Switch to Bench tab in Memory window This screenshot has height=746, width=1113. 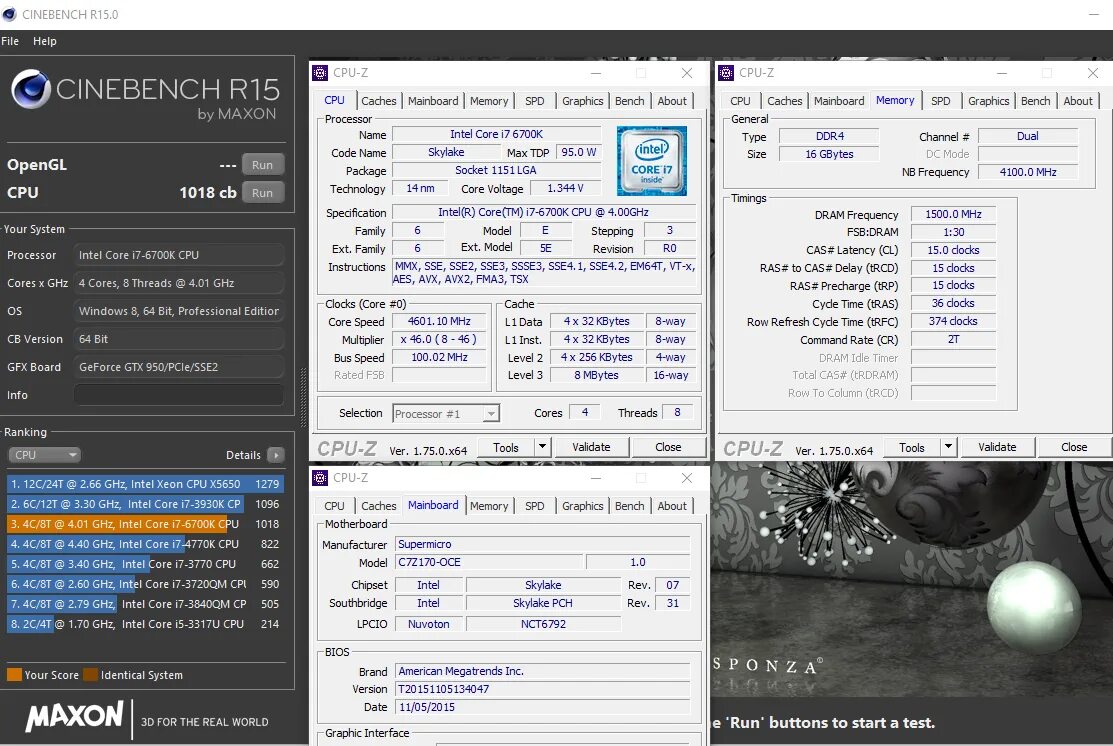(1036, 101)
